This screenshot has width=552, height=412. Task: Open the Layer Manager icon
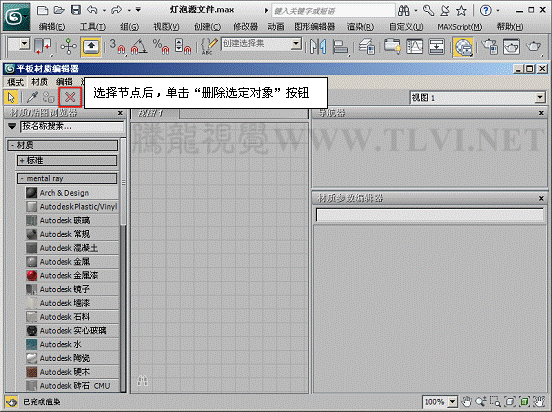(x=366, y=47)
